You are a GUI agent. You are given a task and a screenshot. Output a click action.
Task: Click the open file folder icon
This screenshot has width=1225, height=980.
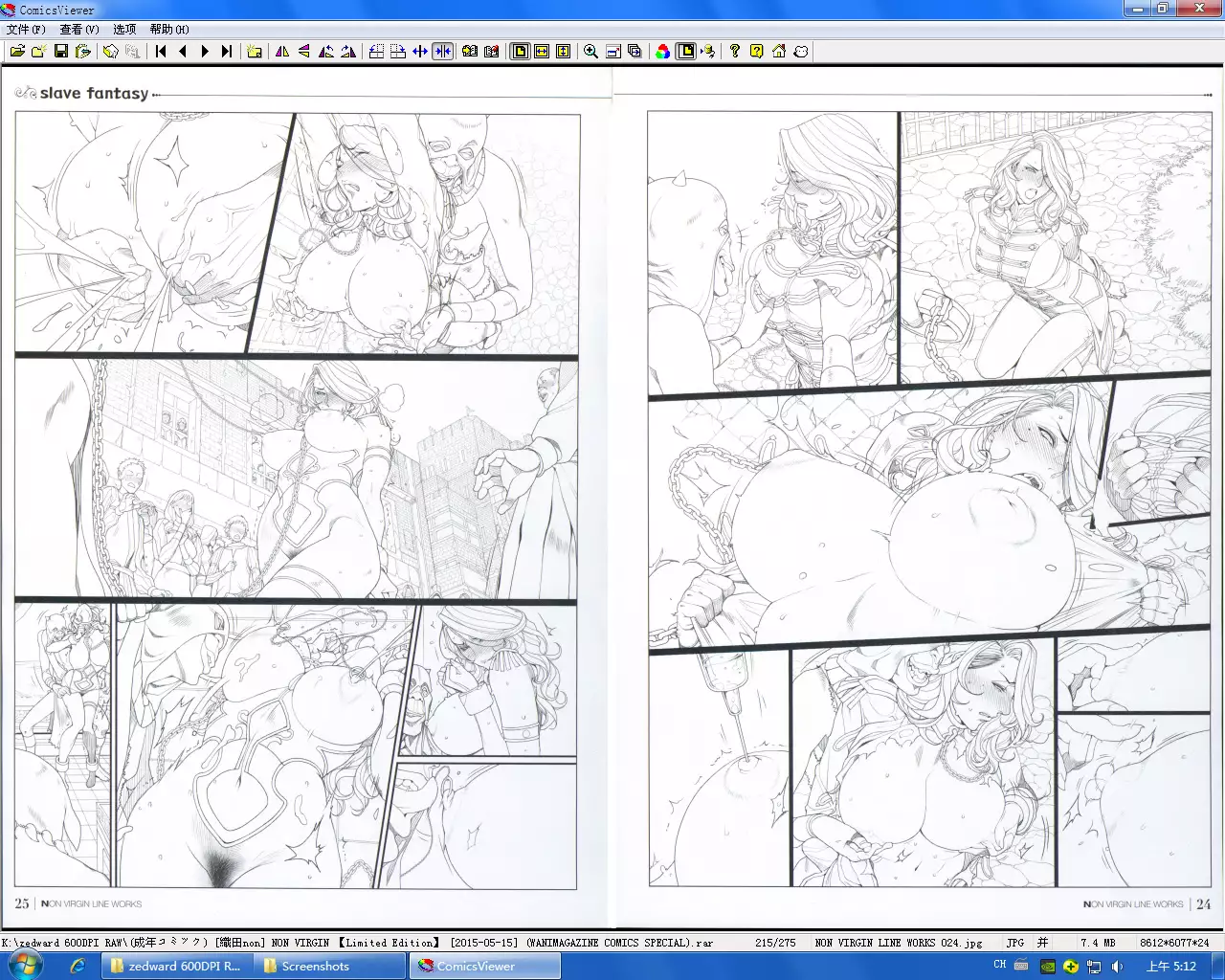coord(17,52)
